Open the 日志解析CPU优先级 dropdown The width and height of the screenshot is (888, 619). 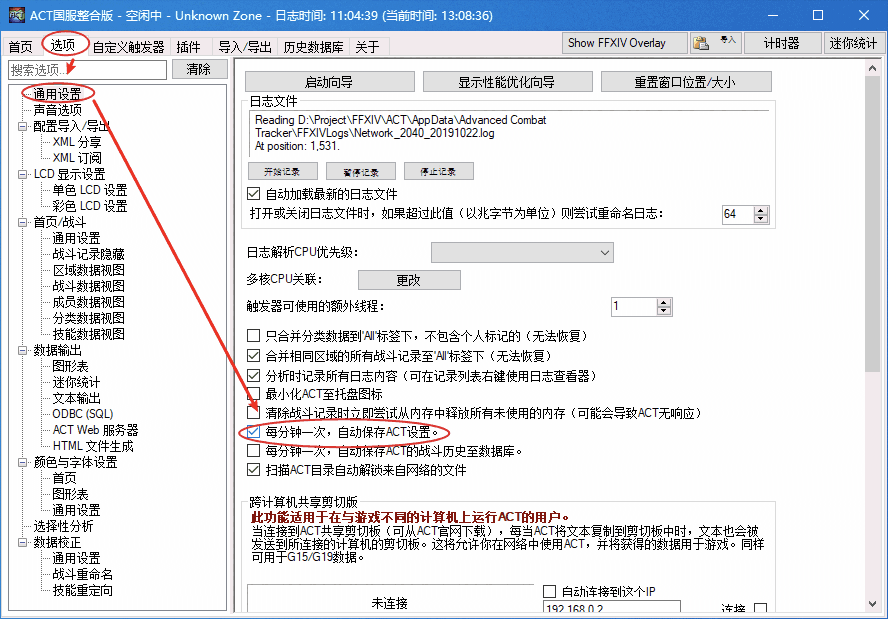coord(522,253)
